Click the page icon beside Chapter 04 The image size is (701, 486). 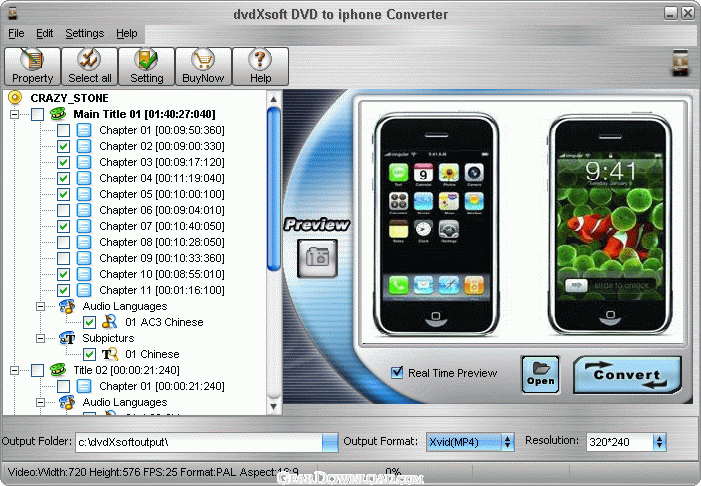pos(84,178)
